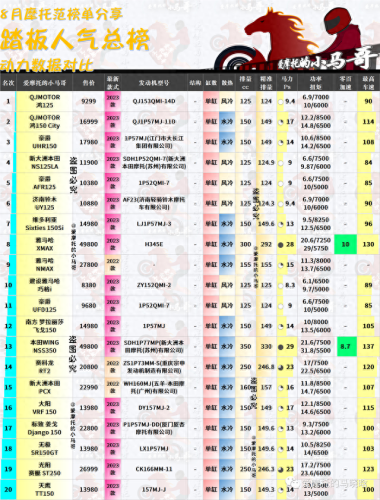Click the title 踏板人气总榜
The width and height of the screenshot is (380, 500).
[75, 40]
